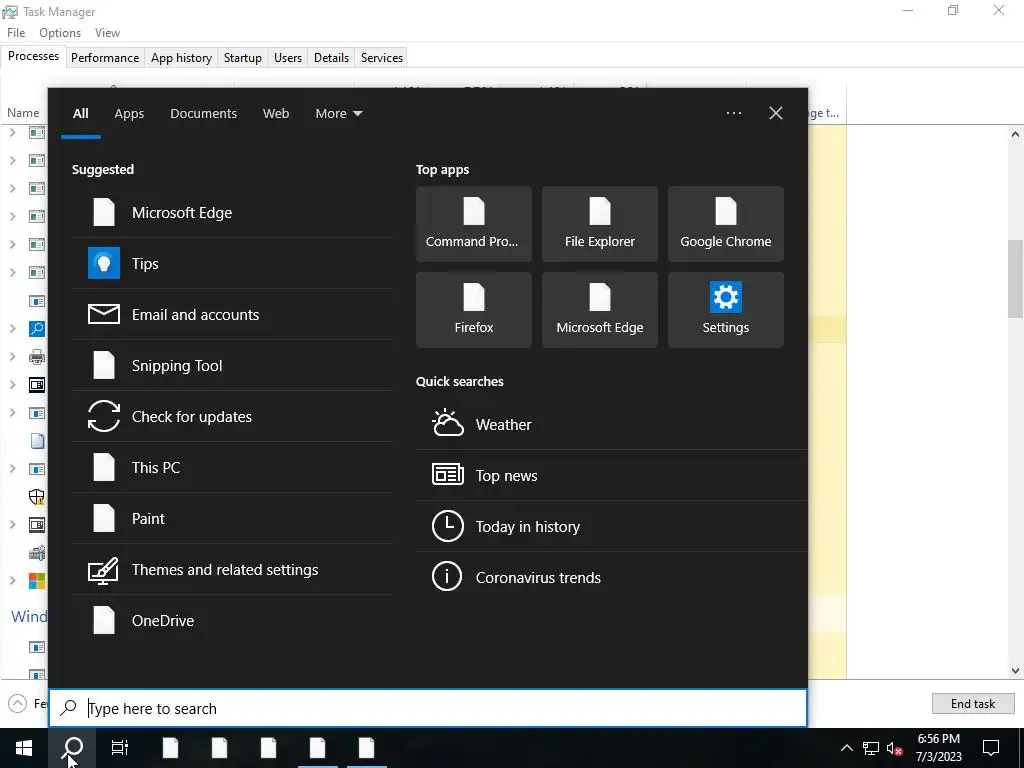Switch to Task Manager Services tab
The image size is (1024, 768).
point(382,57)
